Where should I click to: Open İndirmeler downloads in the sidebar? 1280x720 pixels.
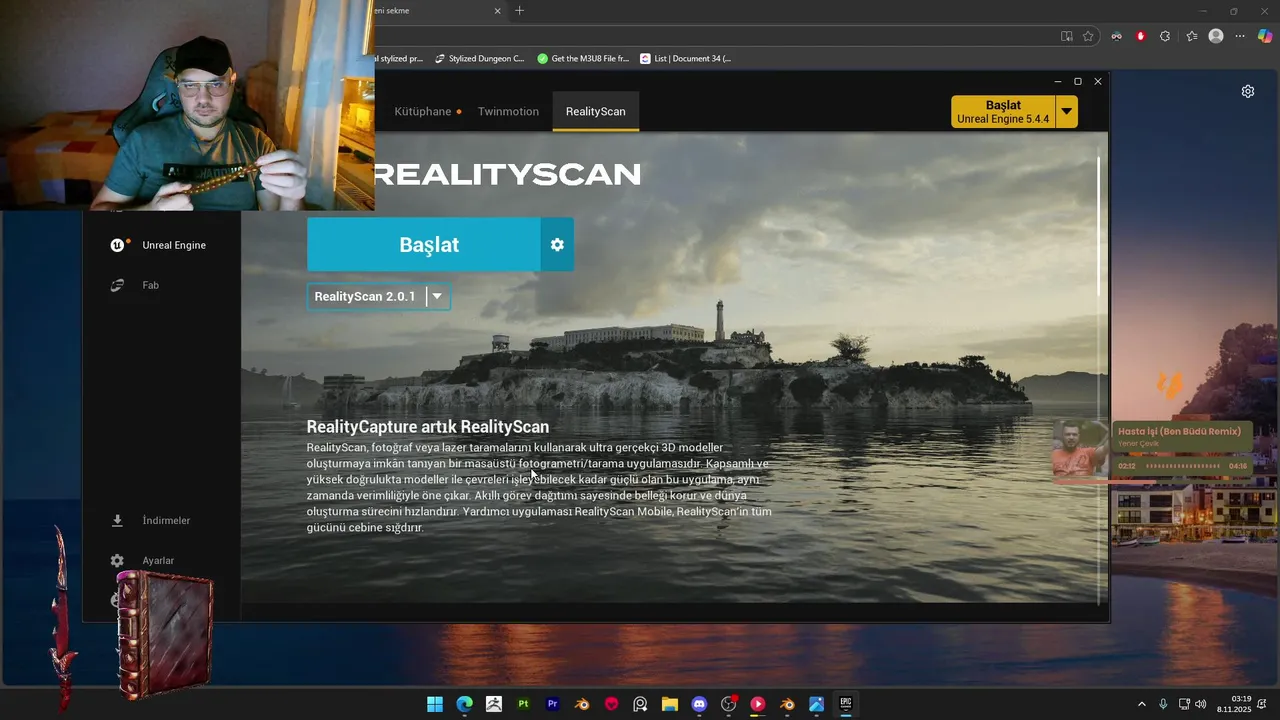coord(150,520)
